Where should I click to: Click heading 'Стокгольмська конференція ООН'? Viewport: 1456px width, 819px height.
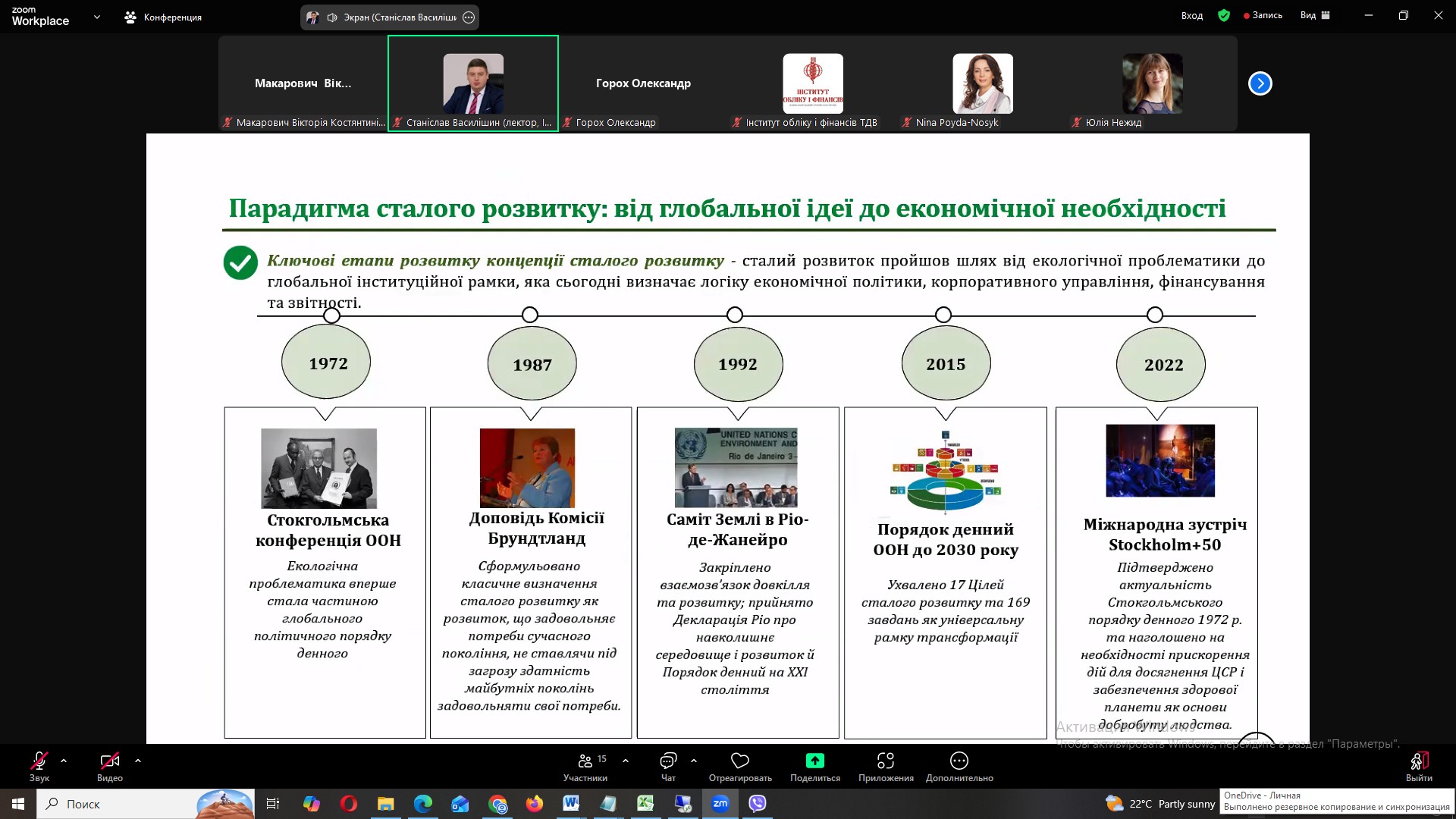pos(328,530)
